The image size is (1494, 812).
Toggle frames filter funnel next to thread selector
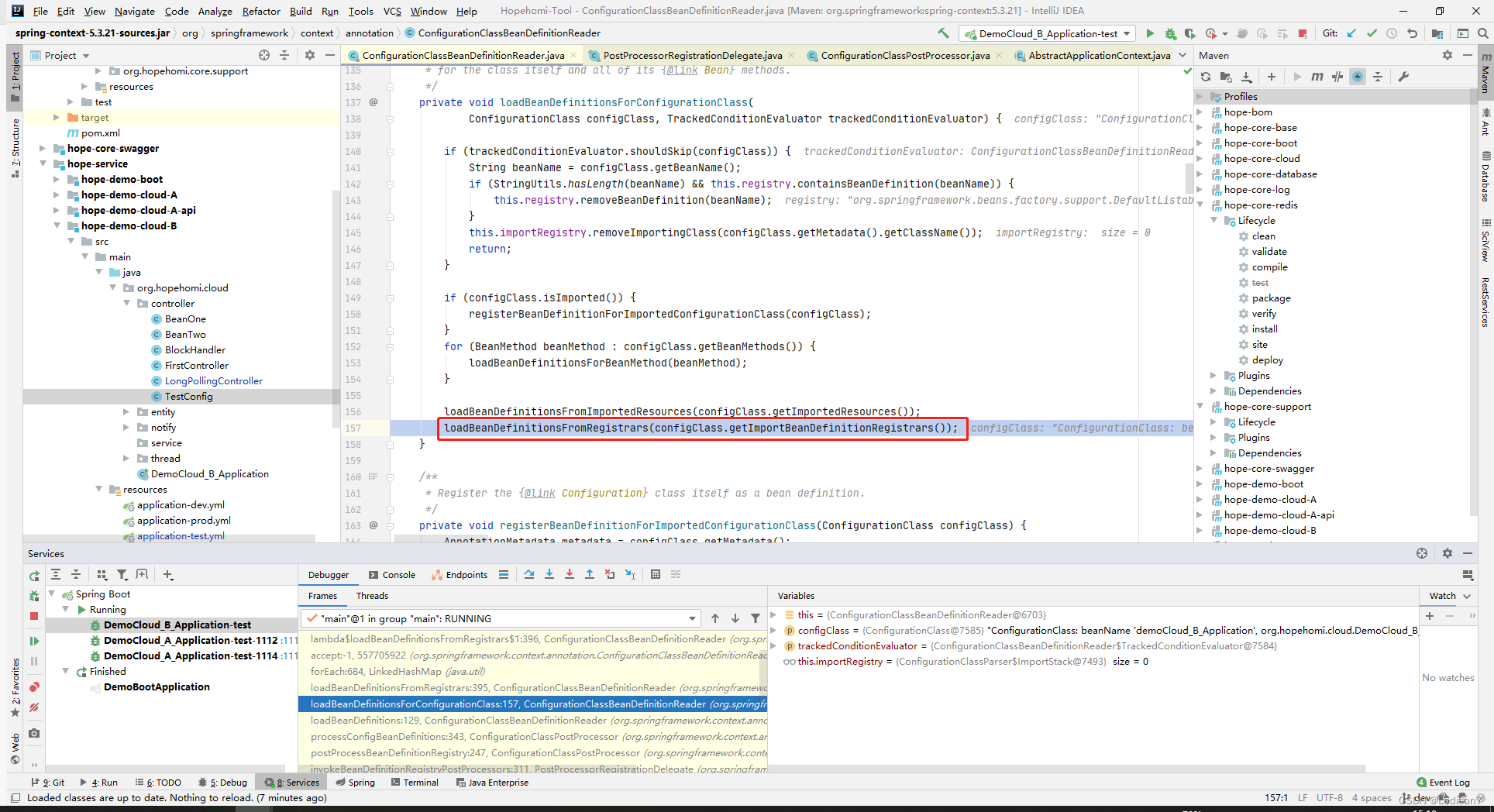pos(756,618)
